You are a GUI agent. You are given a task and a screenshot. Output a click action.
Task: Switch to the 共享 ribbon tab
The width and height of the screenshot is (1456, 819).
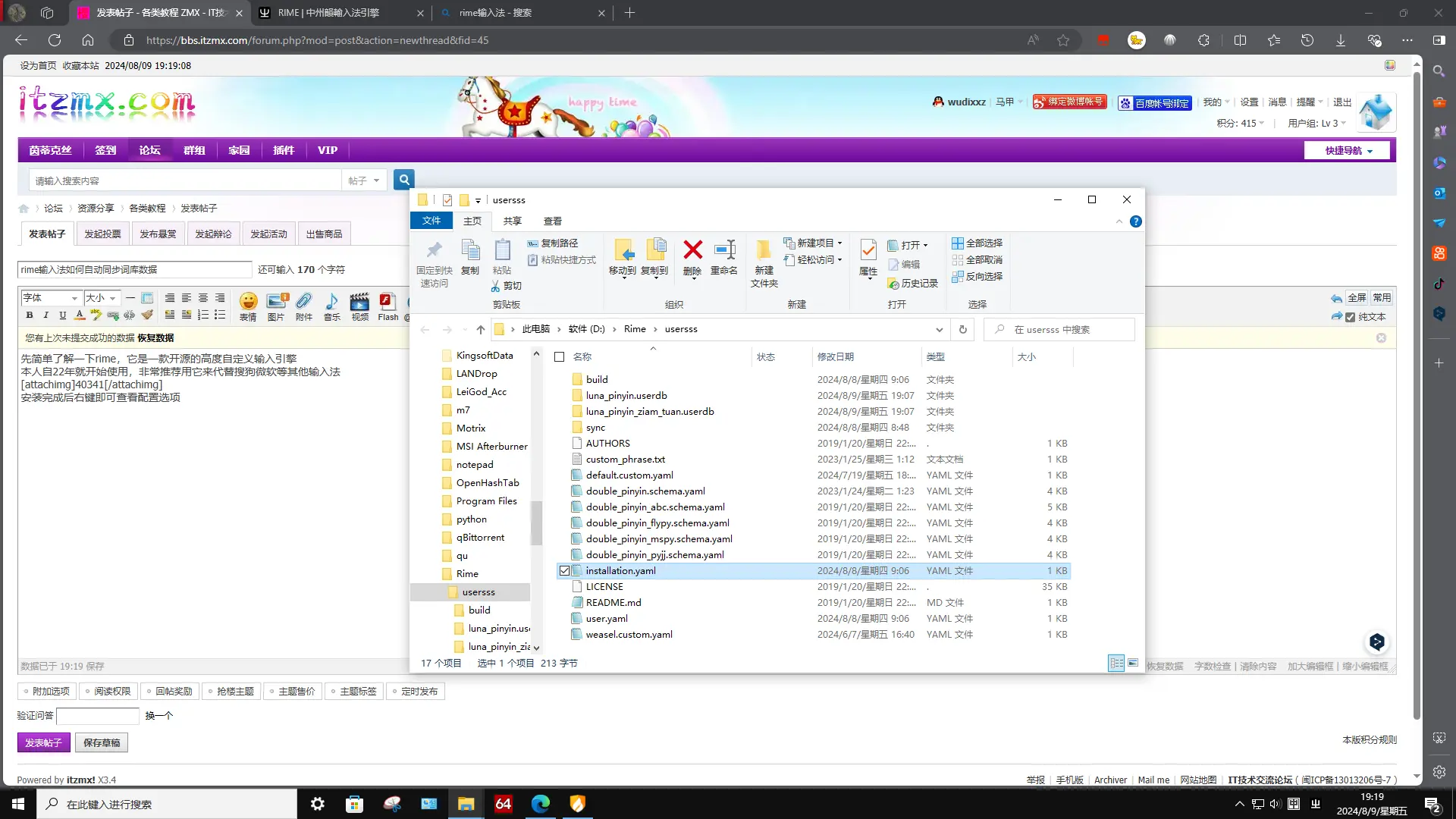[513, 221]
